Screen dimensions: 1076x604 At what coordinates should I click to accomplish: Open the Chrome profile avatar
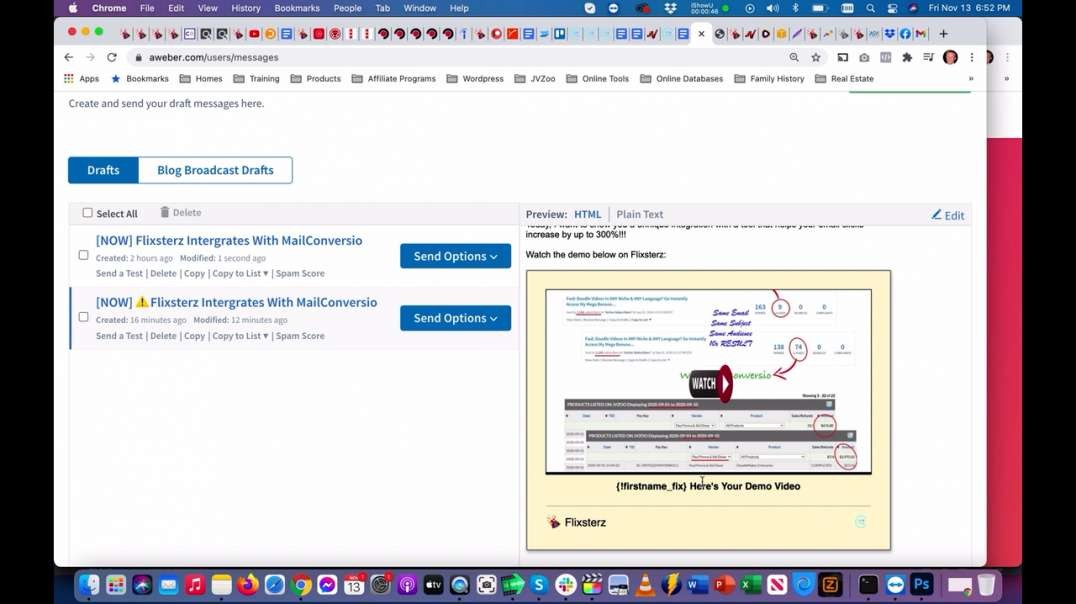click(x=950, y=58)
